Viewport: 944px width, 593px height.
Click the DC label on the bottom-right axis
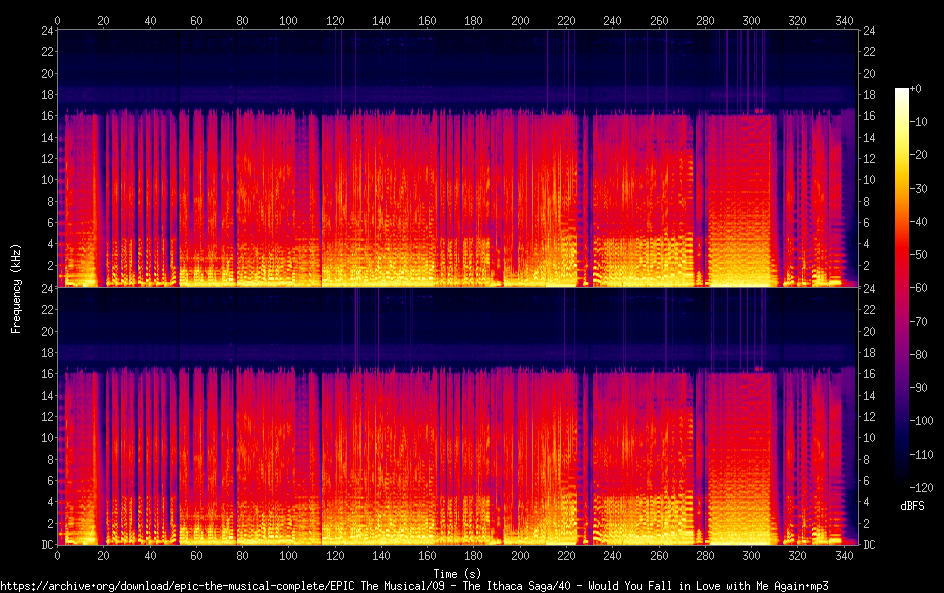(x=869, y=545)
